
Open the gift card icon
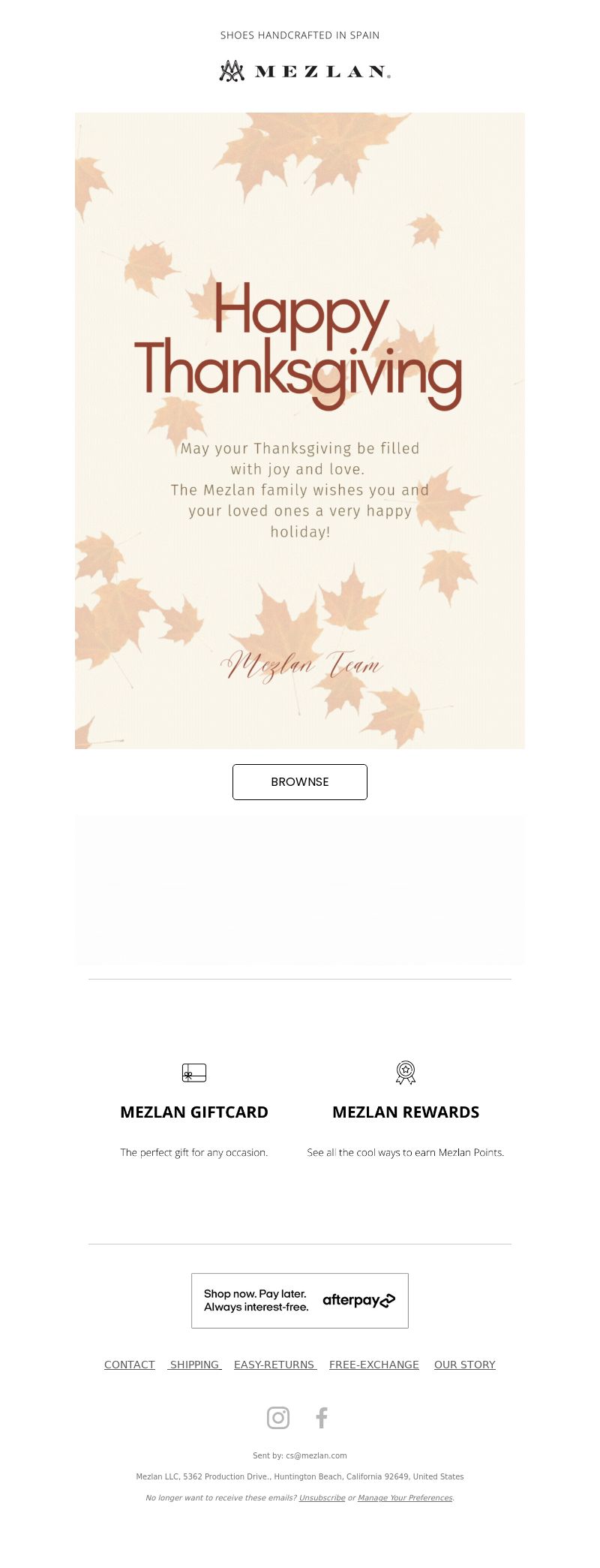click(194, 1073)
